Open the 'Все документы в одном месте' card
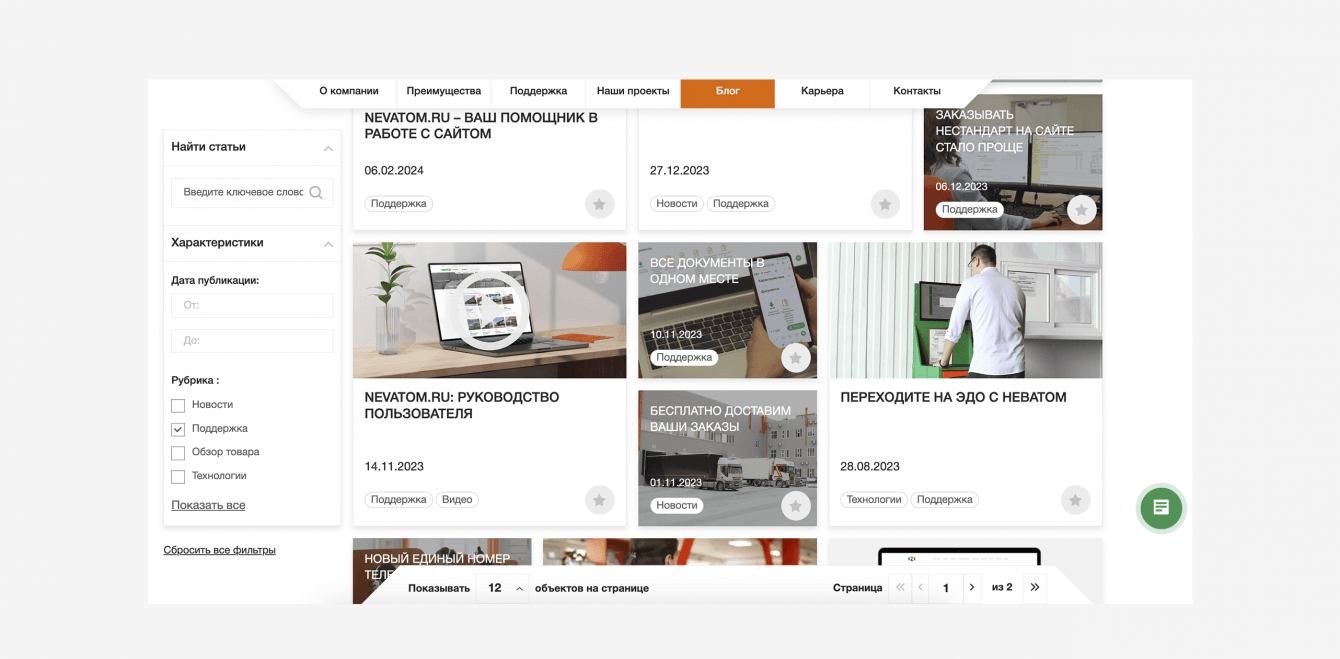 [727, 310]
